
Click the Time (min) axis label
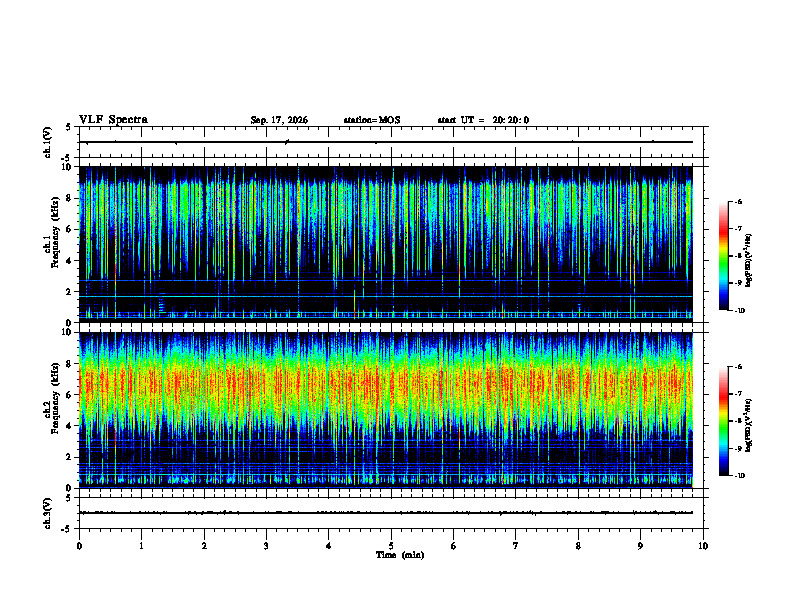click(400, 555)
